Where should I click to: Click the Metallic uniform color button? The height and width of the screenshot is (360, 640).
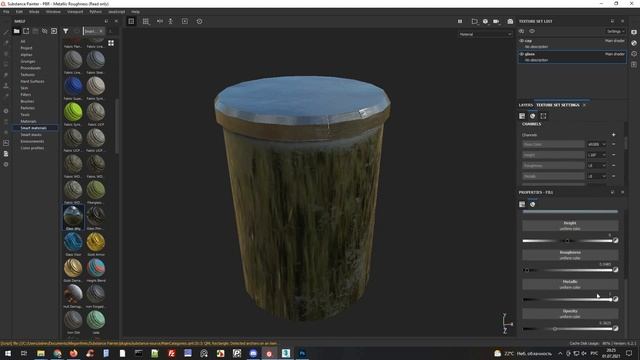570,284
